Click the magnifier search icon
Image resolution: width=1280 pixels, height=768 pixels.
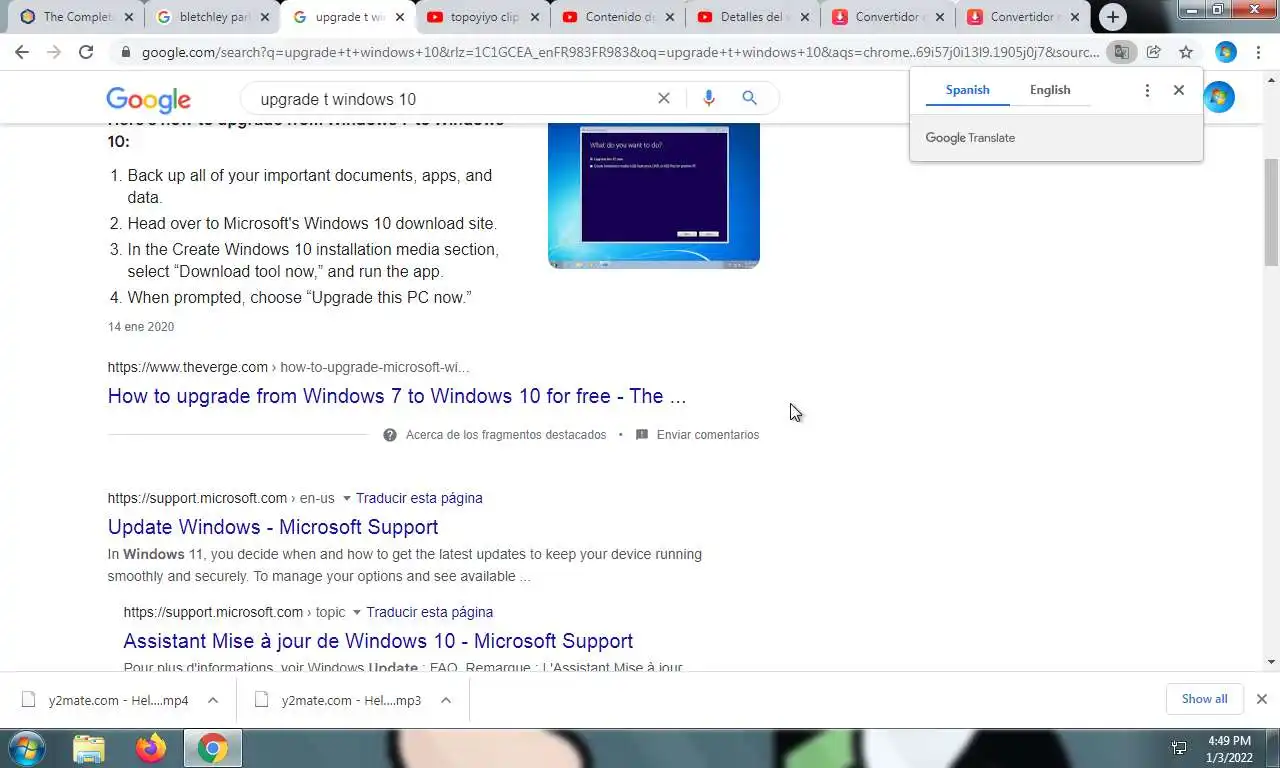pos(749,98)
